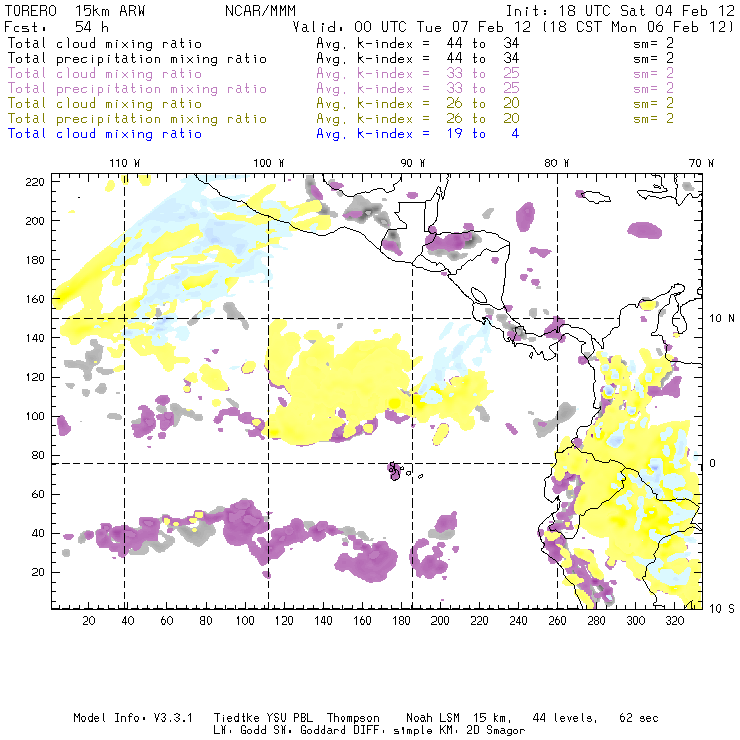Select black 'Total cloud mixing ratio' legend line

pos(105,44)
